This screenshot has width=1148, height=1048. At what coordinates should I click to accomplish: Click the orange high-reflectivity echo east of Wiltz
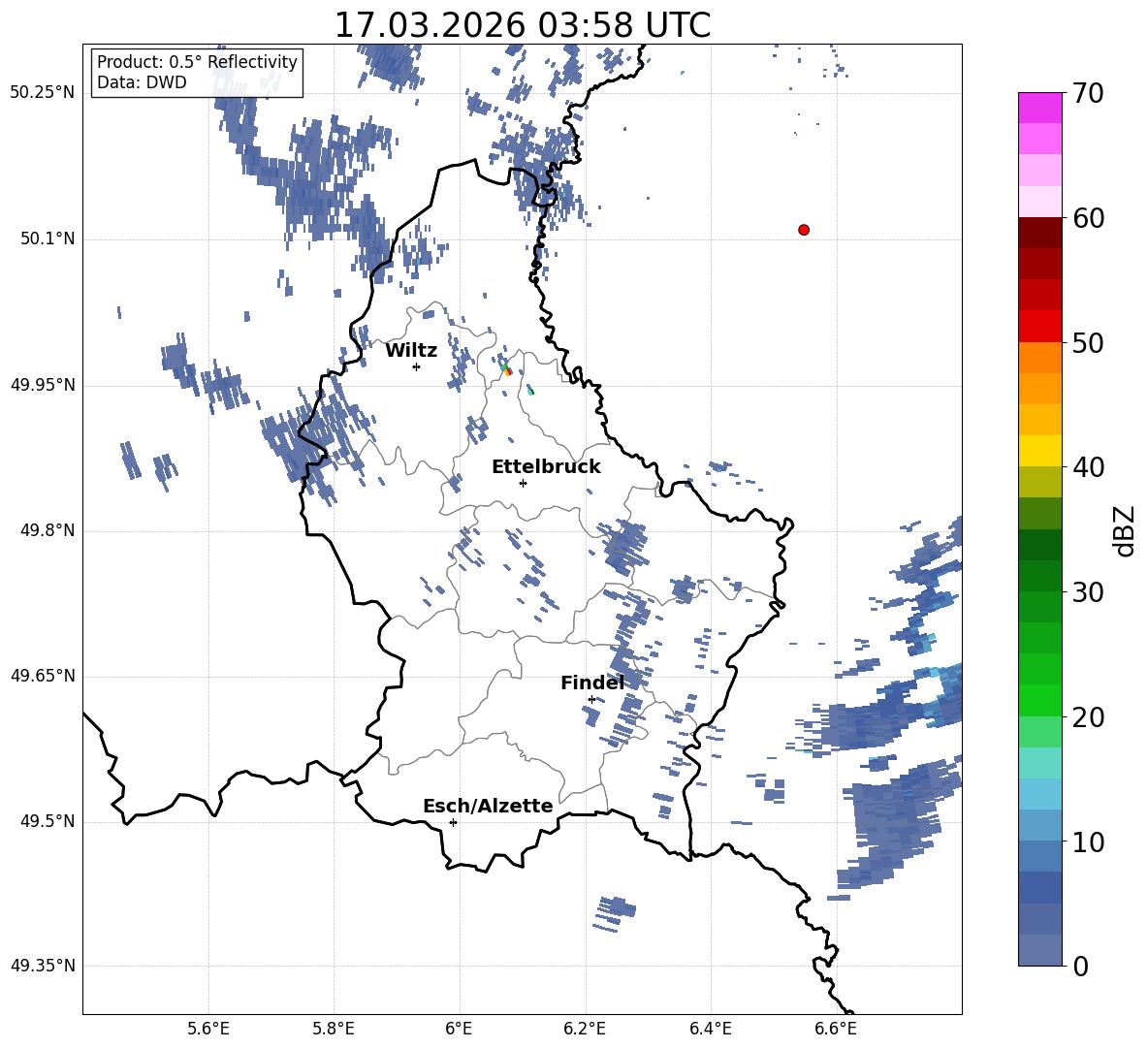(x=507, y=371)
